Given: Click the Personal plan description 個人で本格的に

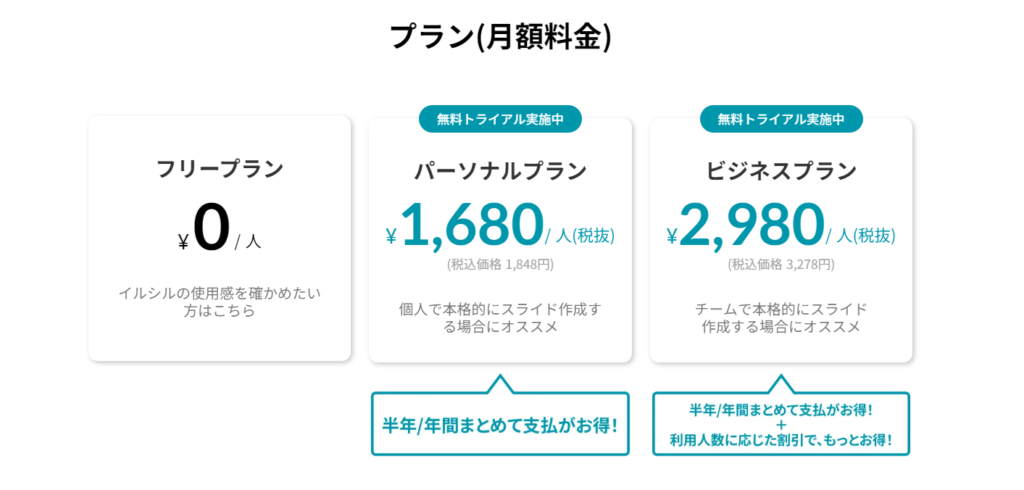Looking at the screenshot, I should tap(500, 318).
